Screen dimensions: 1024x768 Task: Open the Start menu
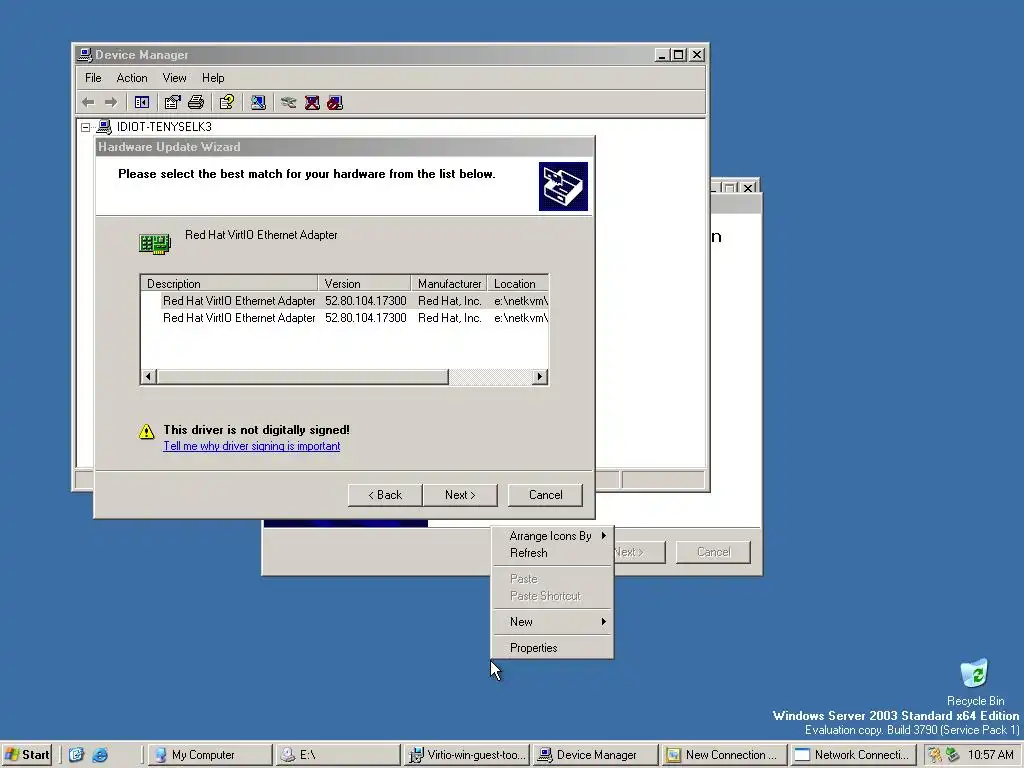click(27, 754)
